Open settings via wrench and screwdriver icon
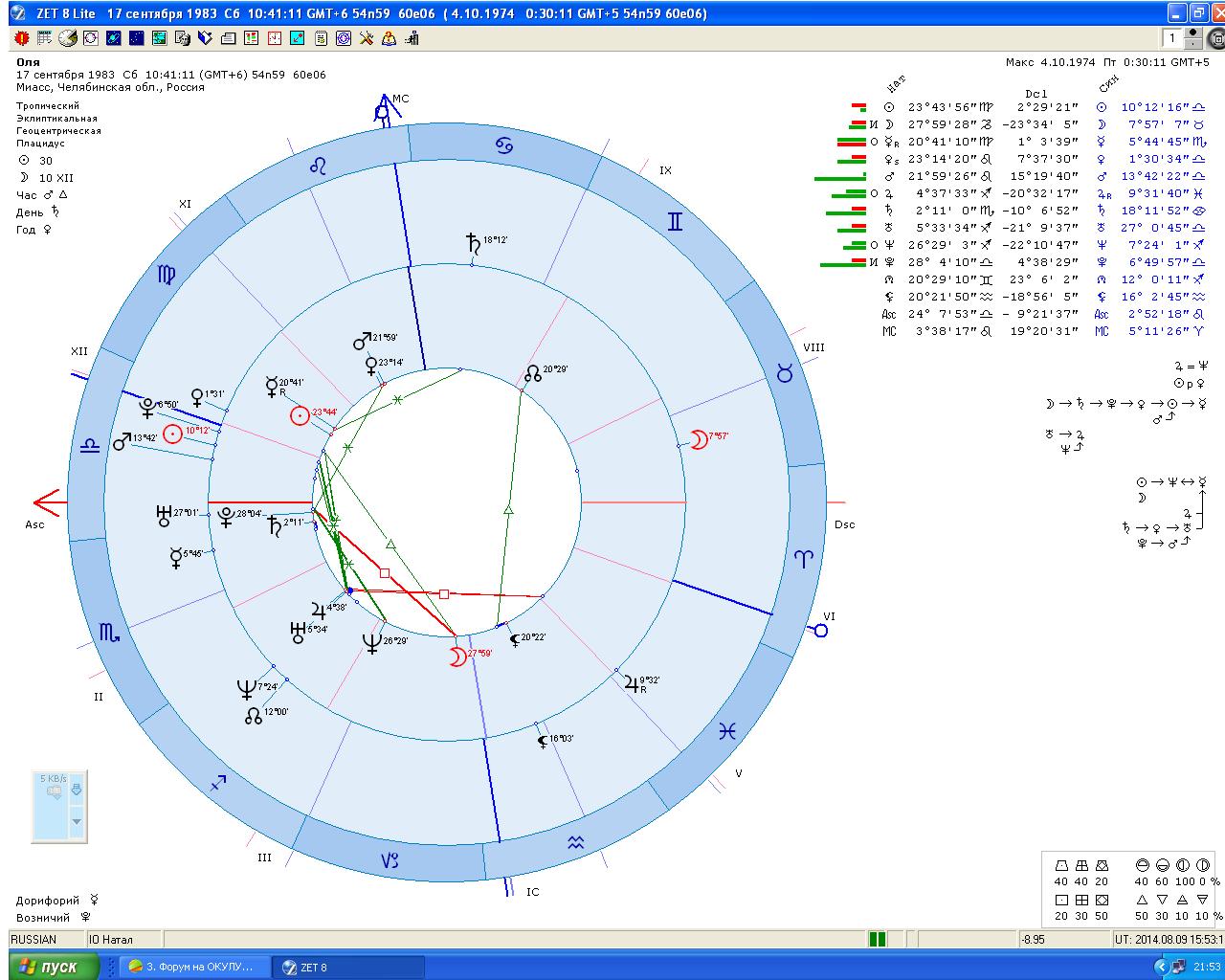 point(366,38)
